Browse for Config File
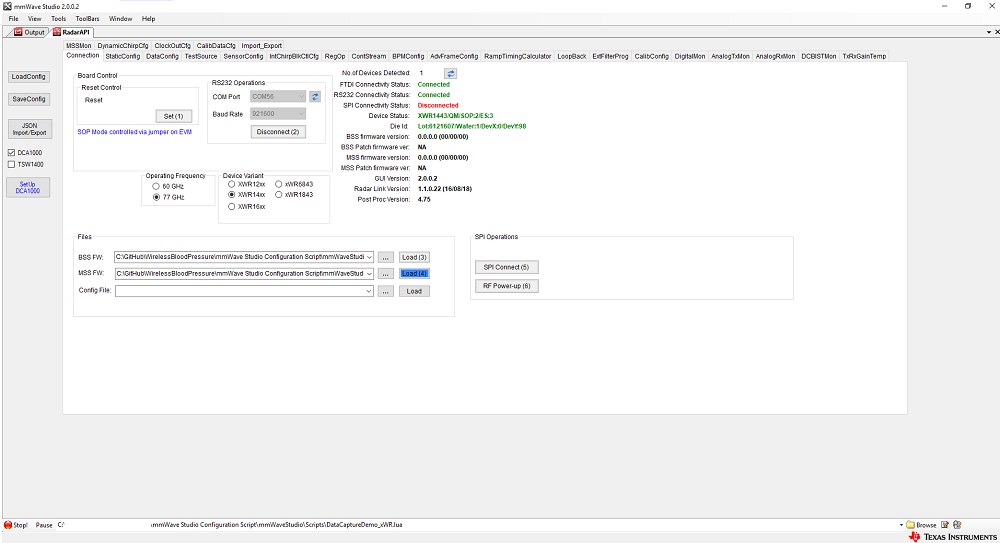This screenshot has width=1000, height=543. click(x=385, y=291)
